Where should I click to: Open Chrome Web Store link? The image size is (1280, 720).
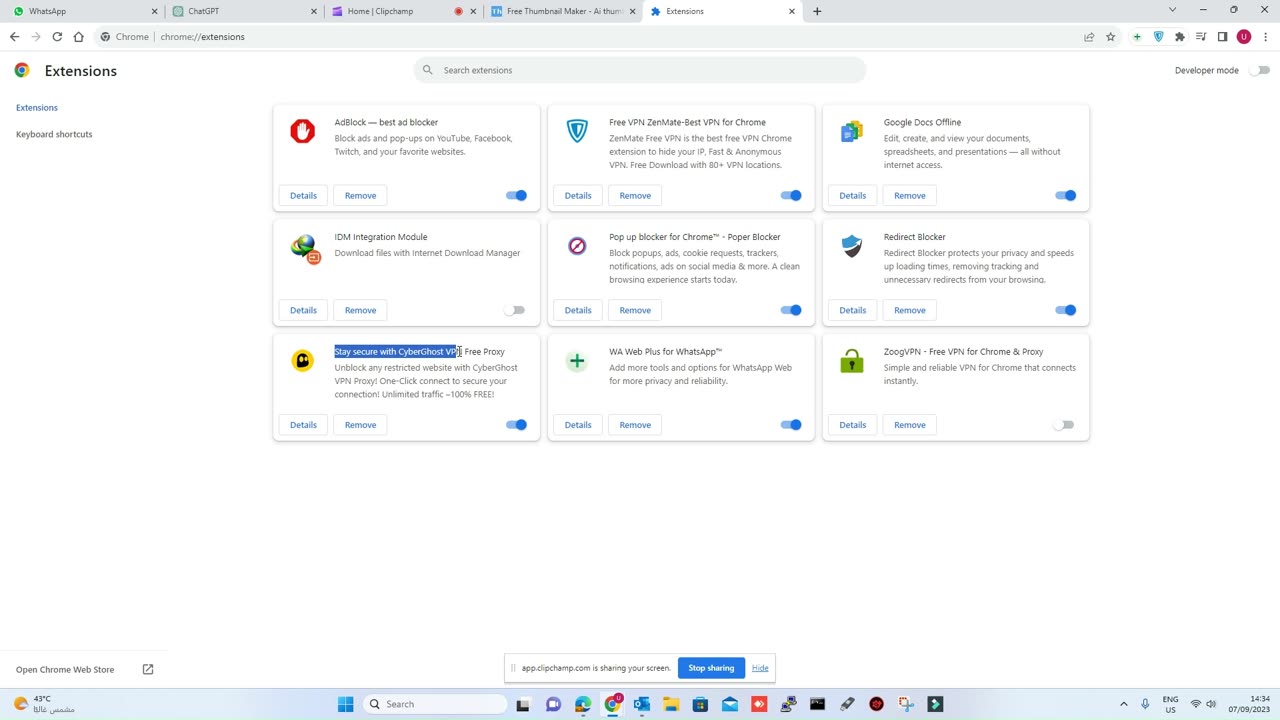[85, 669]
